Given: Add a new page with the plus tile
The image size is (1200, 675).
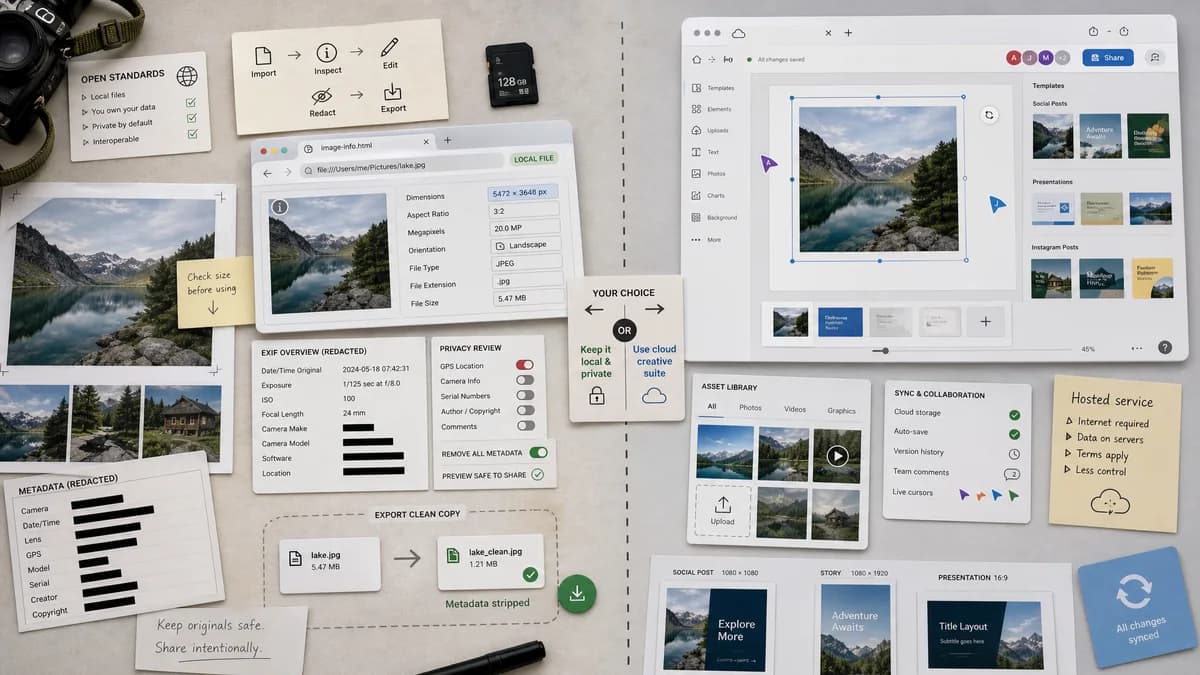Looking at the screenshot, I should [x=985, y=322].
